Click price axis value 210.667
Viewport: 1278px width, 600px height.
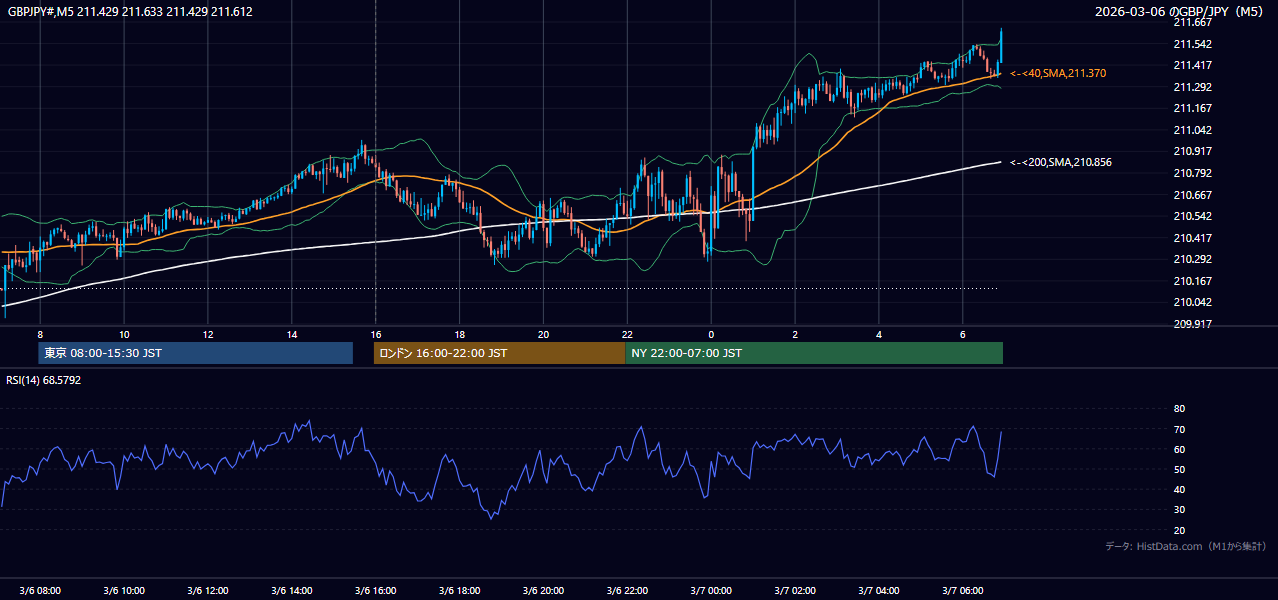point(1192,195)
